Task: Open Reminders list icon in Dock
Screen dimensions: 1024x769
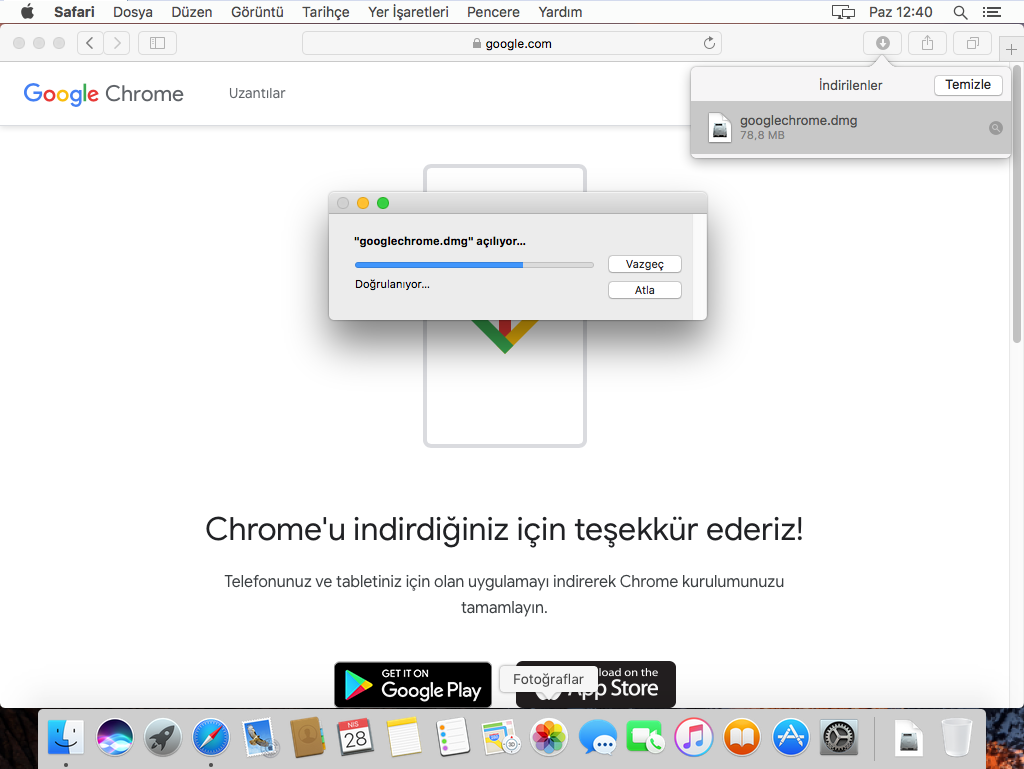Action: pyautogui.click(x=452, y=738)
